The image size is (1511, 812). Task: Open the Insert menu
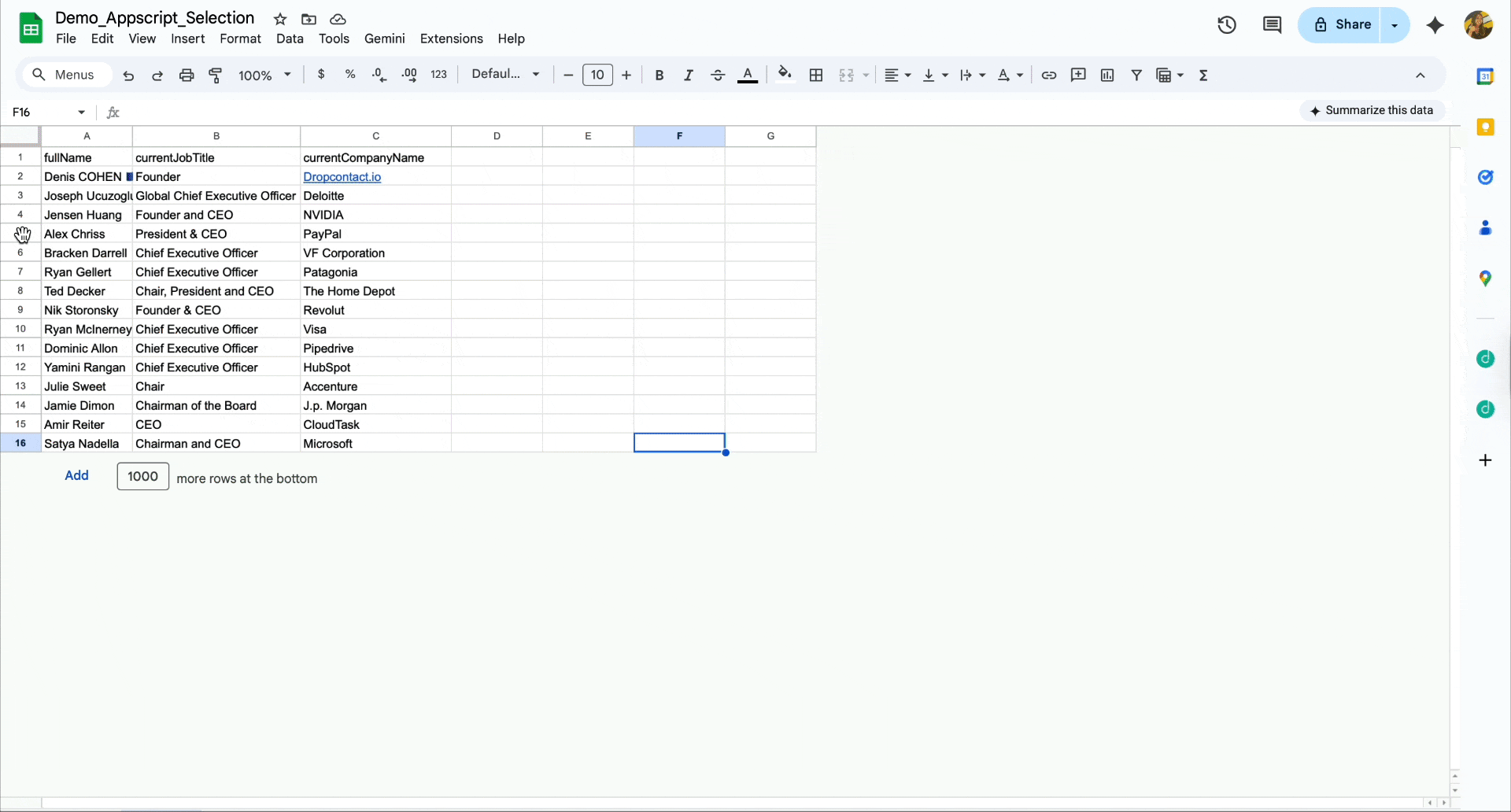point(188,39)
